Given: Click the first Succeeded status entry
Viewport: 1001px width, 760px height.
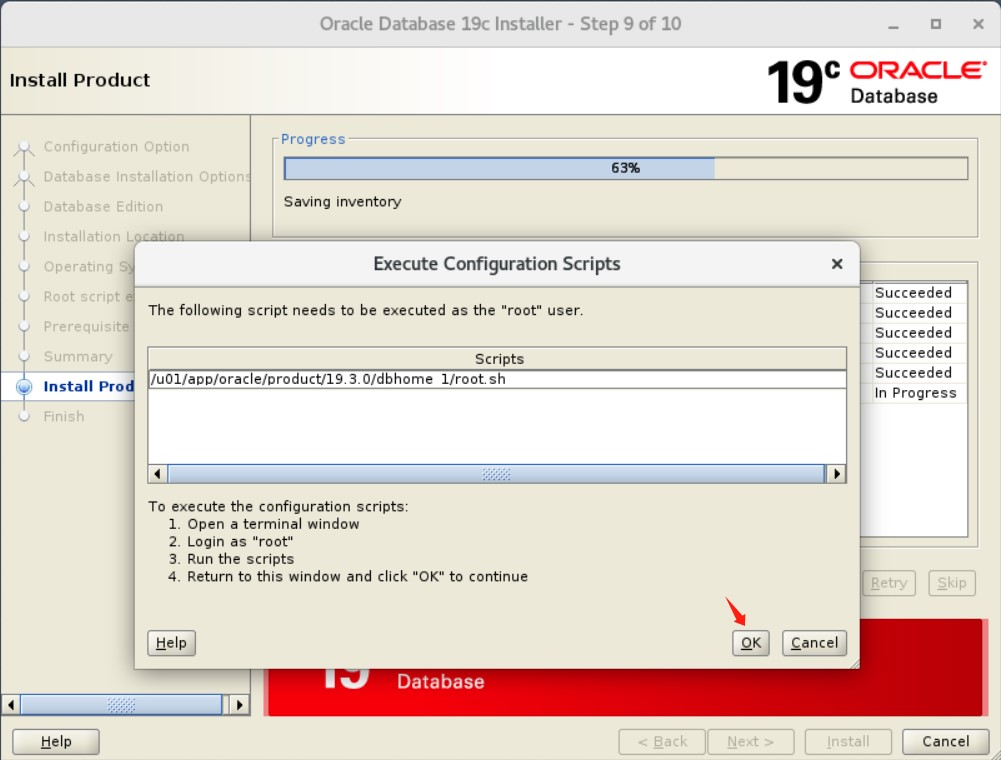Looking at the screenshot, I should (x=913, y=293).
